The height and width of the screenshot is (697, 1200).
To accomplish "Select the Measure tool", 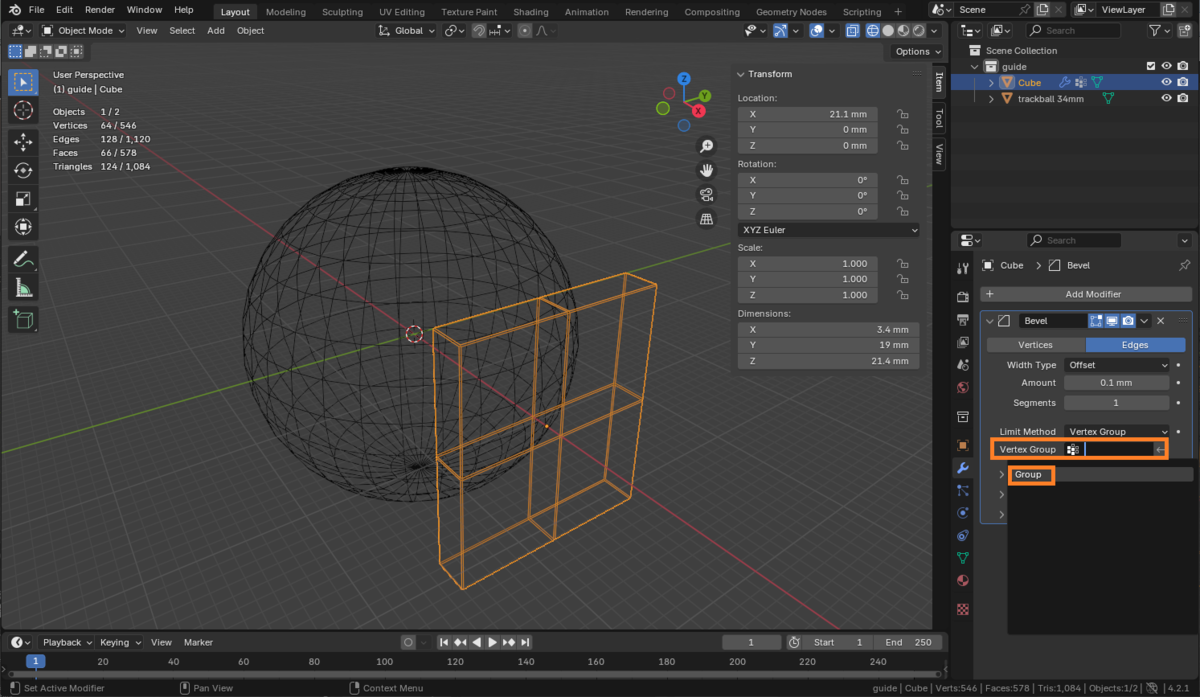I will tap(23, 288).
